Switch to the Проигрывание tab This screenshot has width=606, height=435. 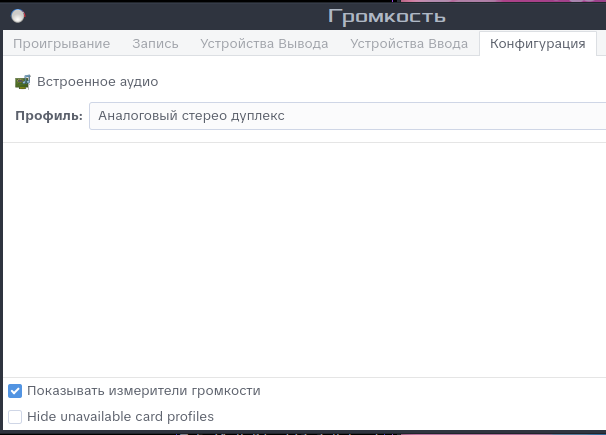(x=61, y=43)
